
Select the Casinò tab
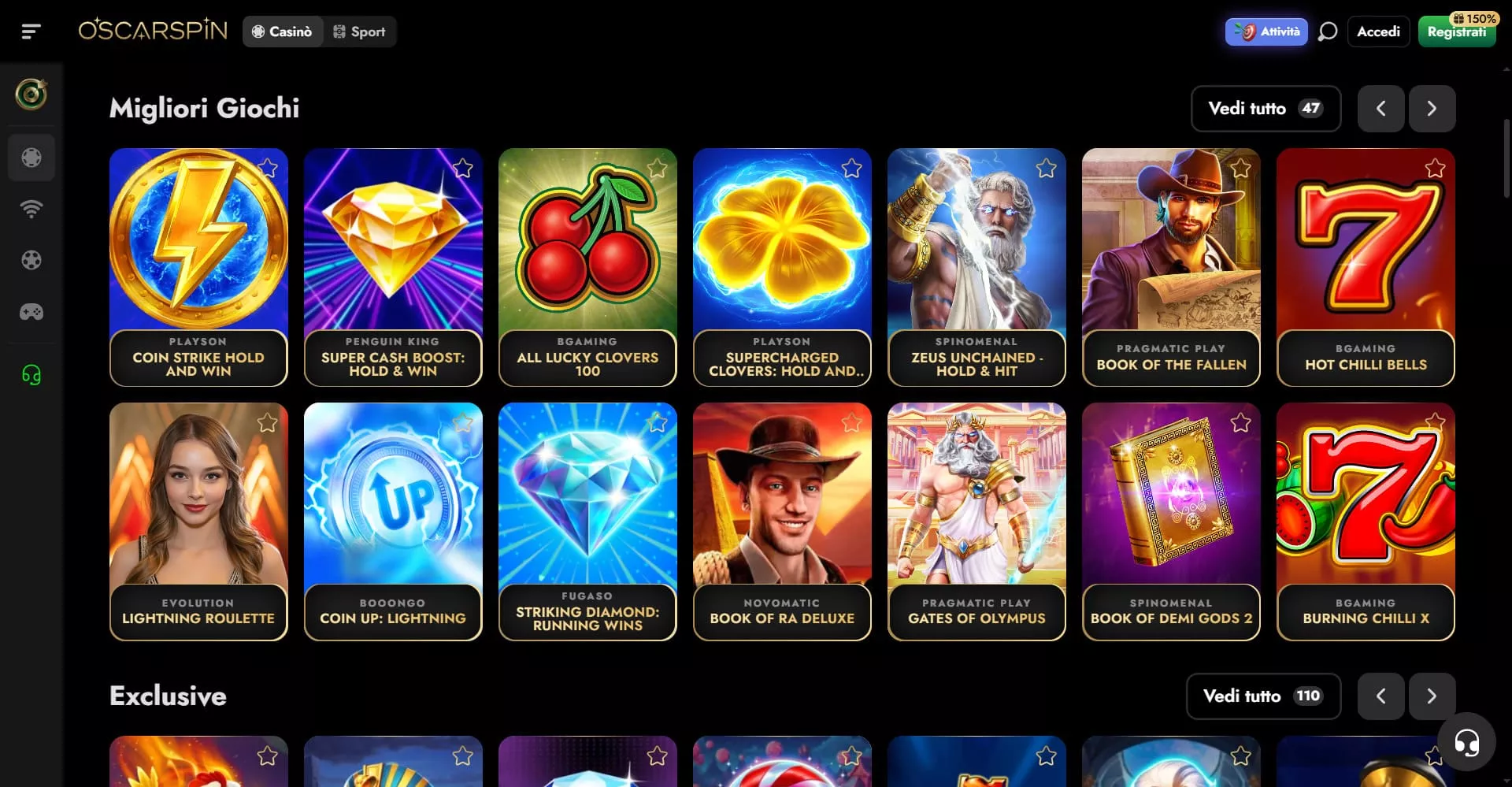pyautogui.click(x=283, y=32)
